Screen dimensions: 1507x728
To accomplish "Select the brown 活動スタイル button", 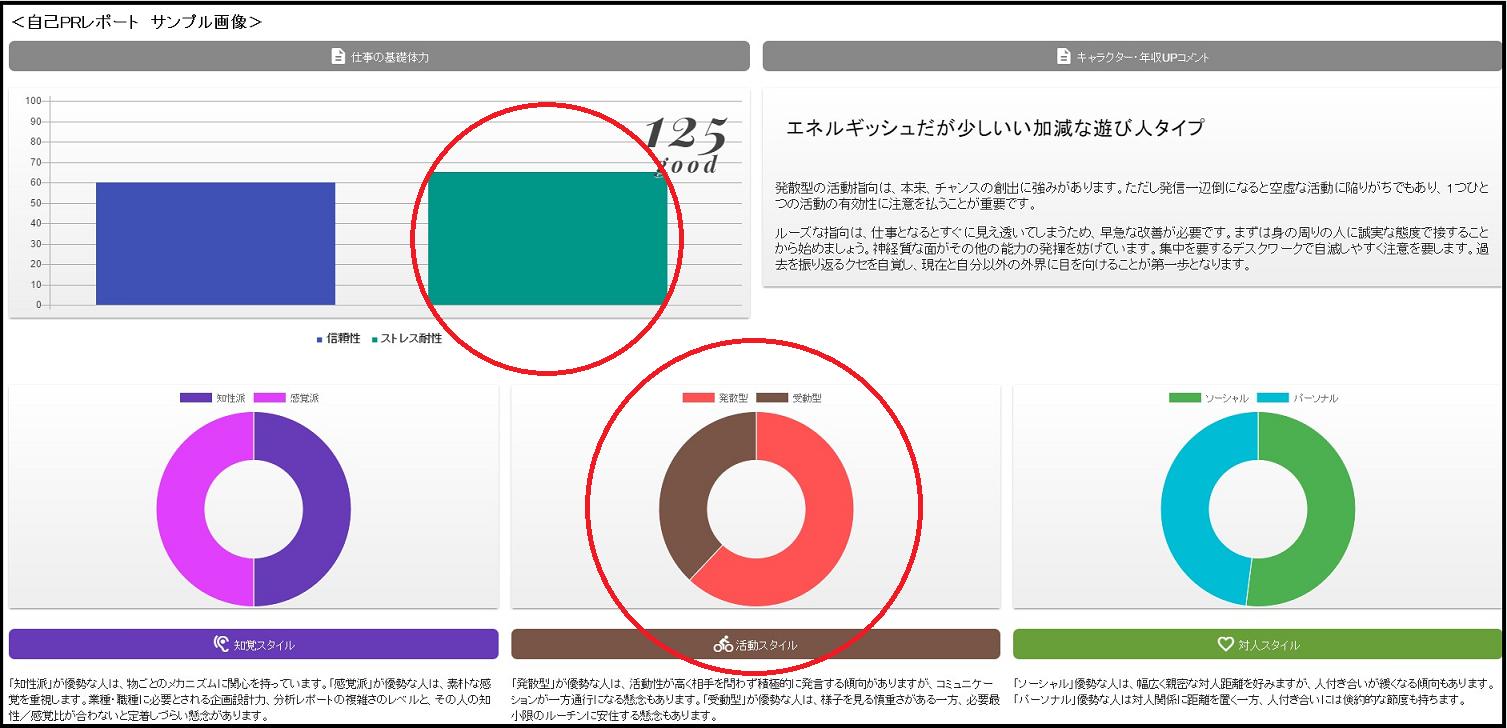I will [756, 644].
